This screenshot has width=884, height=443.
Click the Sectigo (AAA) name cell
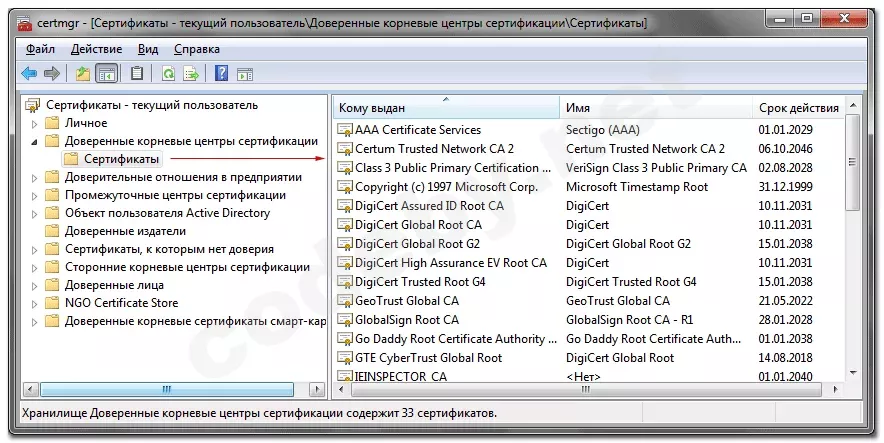coord(603,130)
